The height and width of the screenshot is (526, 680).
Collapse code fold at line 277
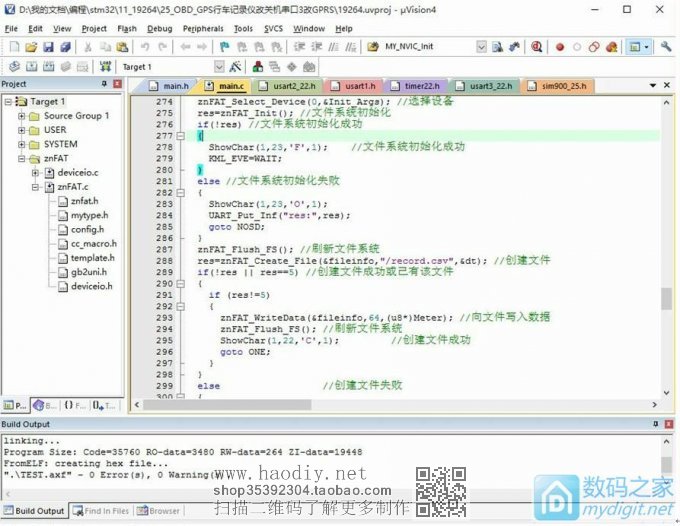181,136
